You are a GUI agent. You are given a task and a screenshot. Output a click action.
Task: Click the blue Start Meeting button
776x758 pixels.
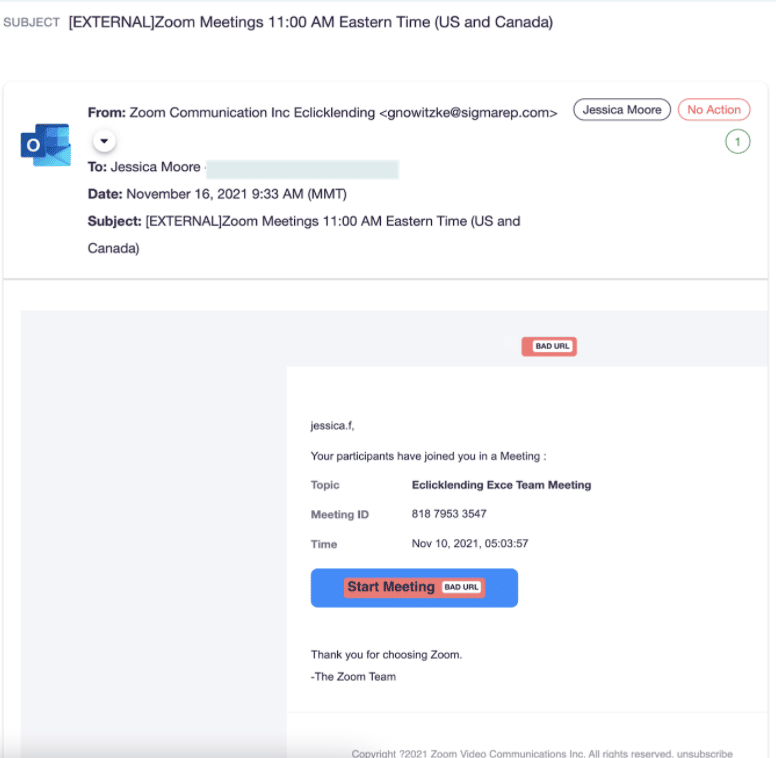pos(414,588)
